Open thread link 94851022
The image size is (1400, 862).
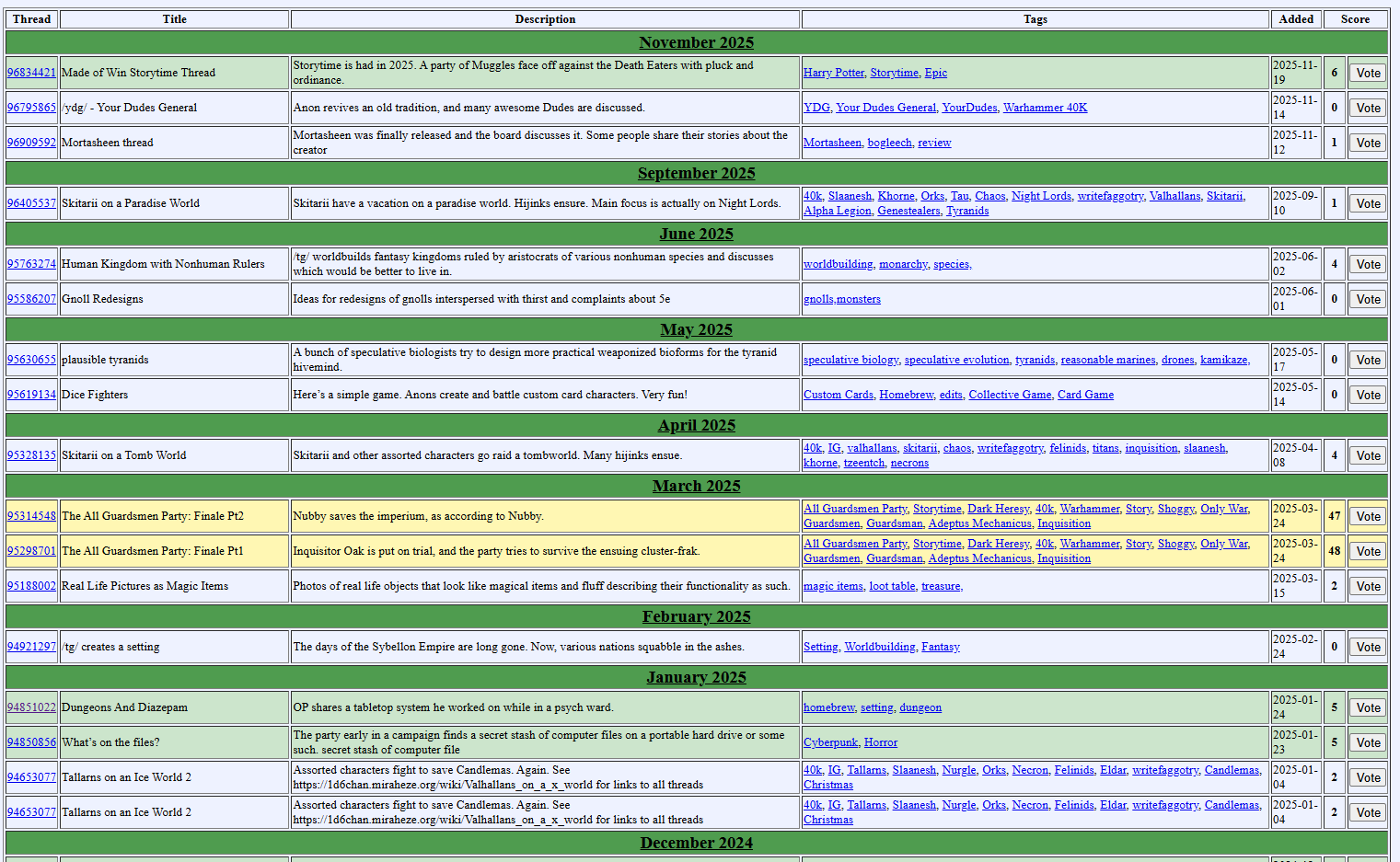[31, 707]
